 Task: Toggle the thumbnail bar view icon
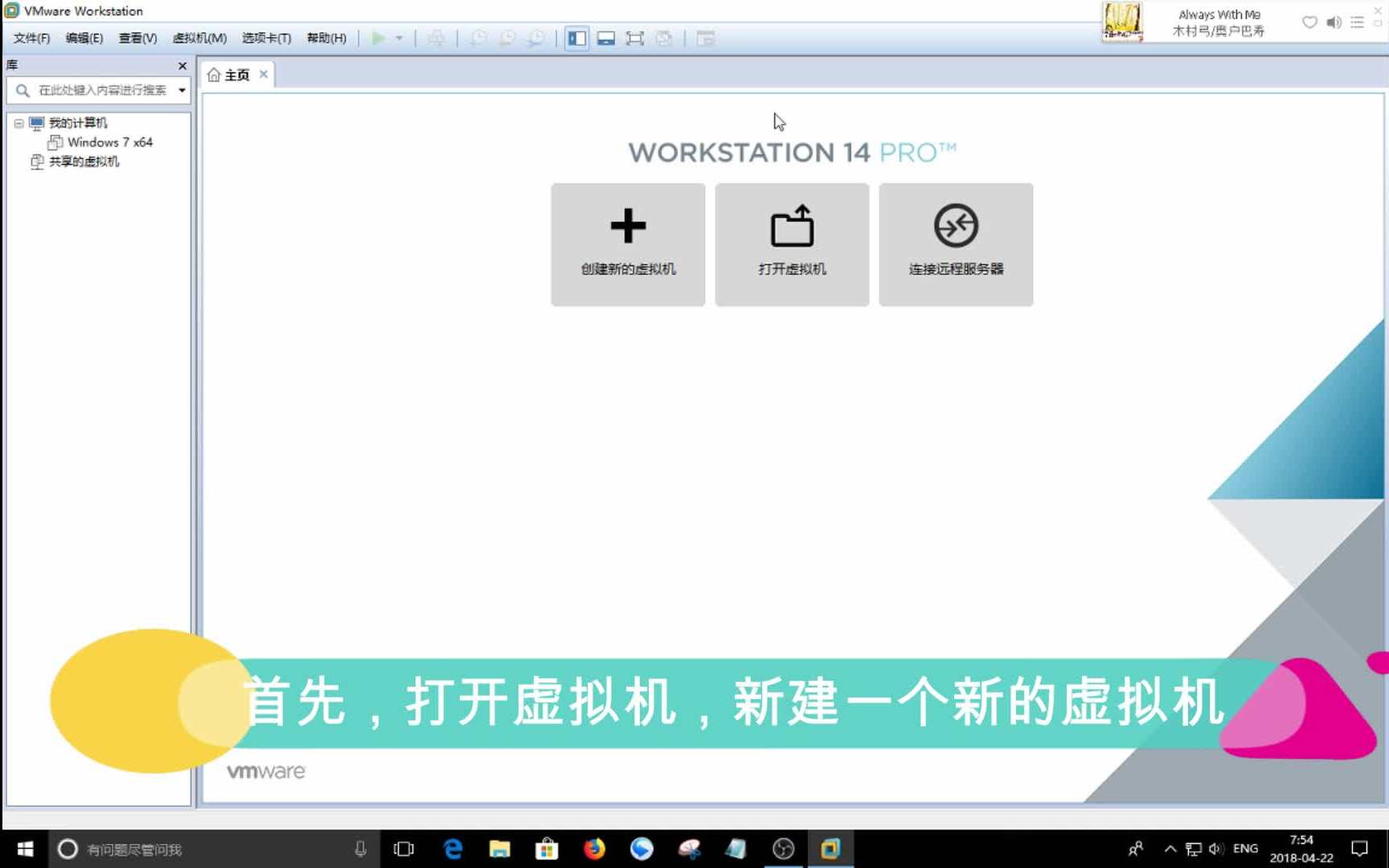(606, 39)
